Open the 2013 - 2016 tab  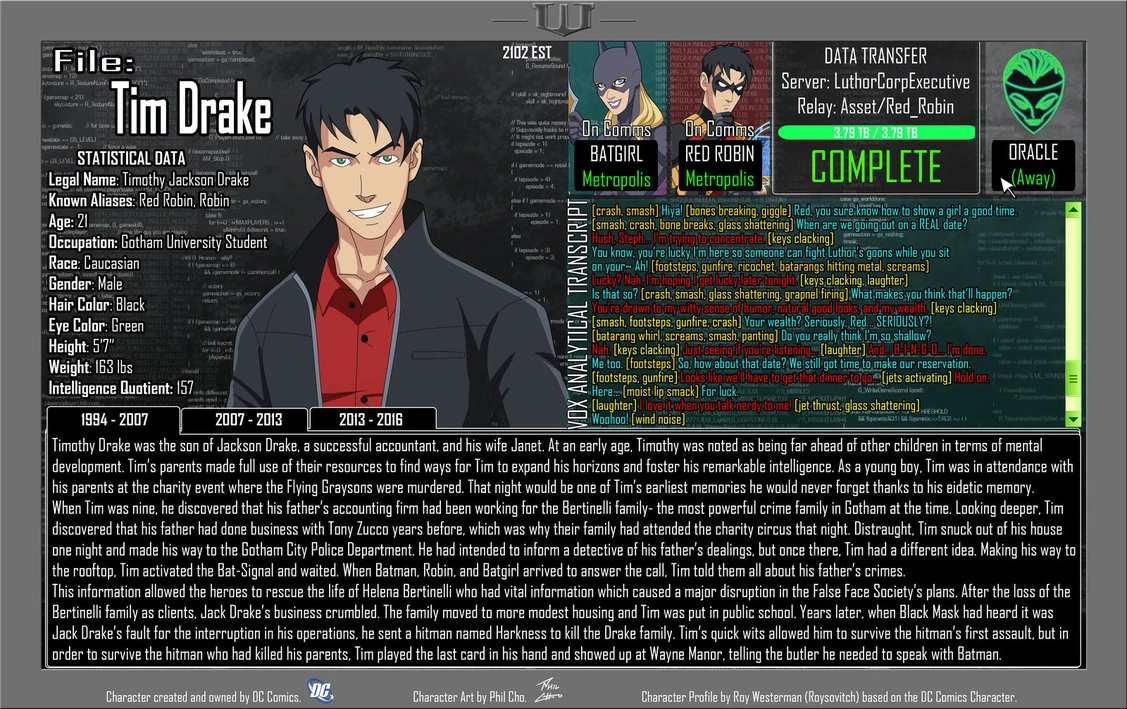372,419
